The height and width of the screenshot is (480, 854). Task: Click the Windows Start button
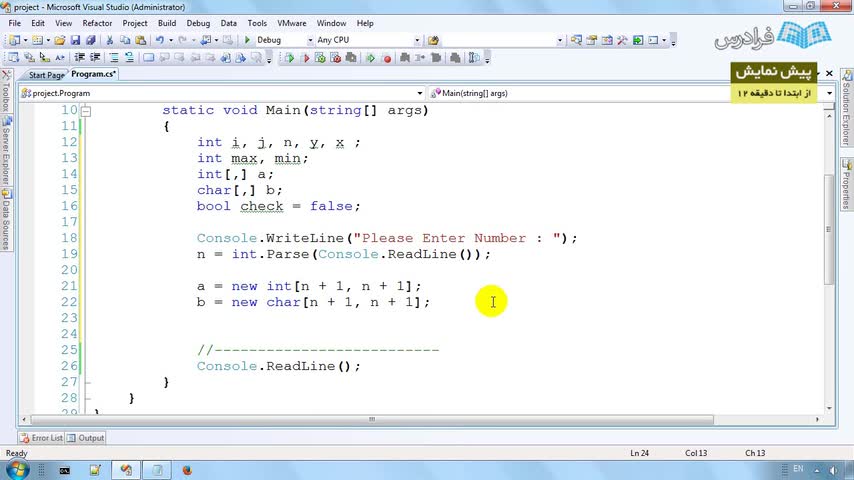(x=17, y=470)
